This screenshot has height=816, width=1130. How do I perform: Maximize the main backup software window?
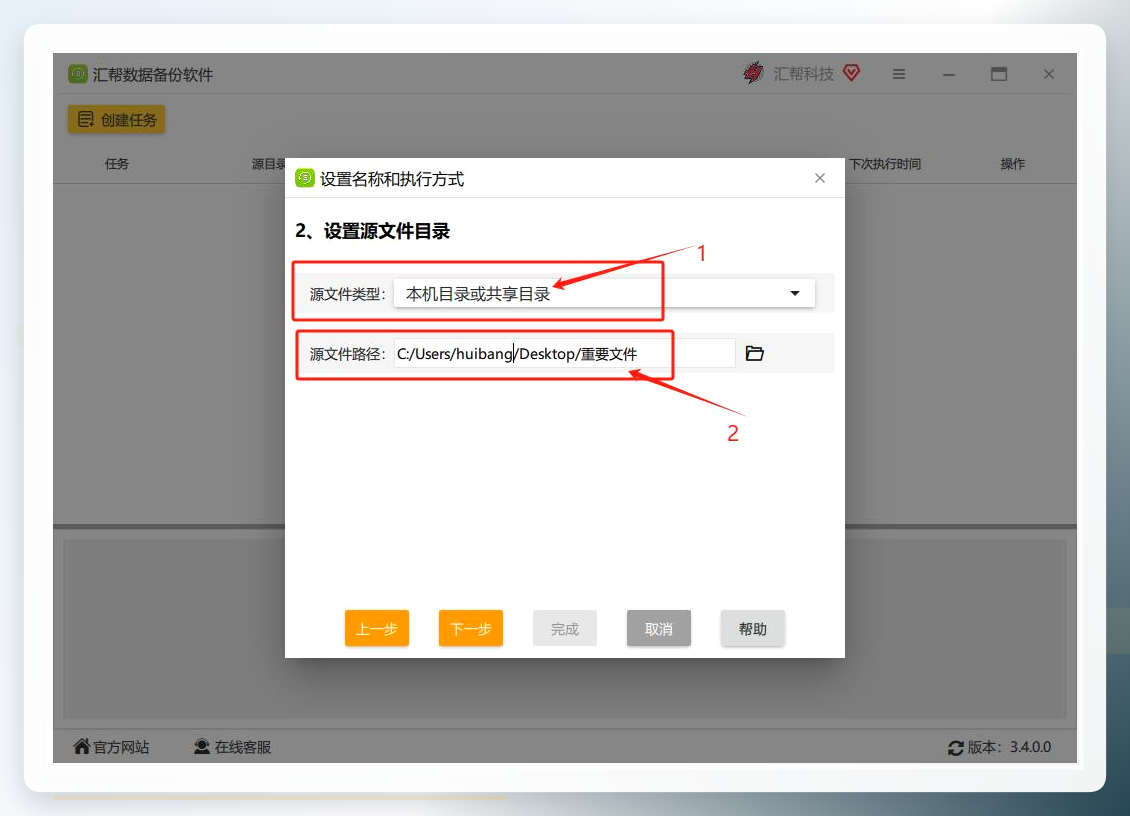(999, 74)
